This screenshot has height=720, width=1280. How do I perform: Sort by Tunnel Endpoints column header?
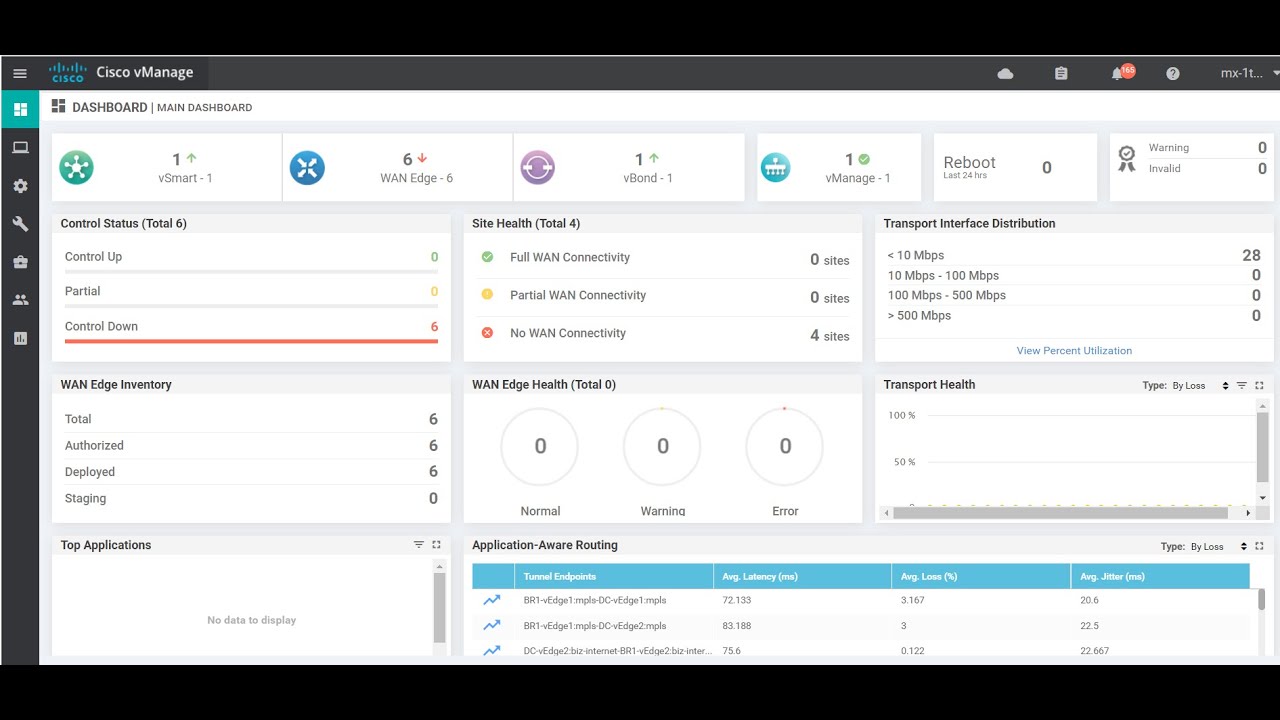tap(614, 576)
